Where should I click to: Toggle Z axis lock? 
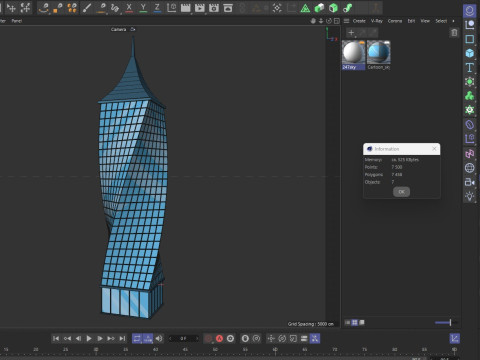pos(157,8)
